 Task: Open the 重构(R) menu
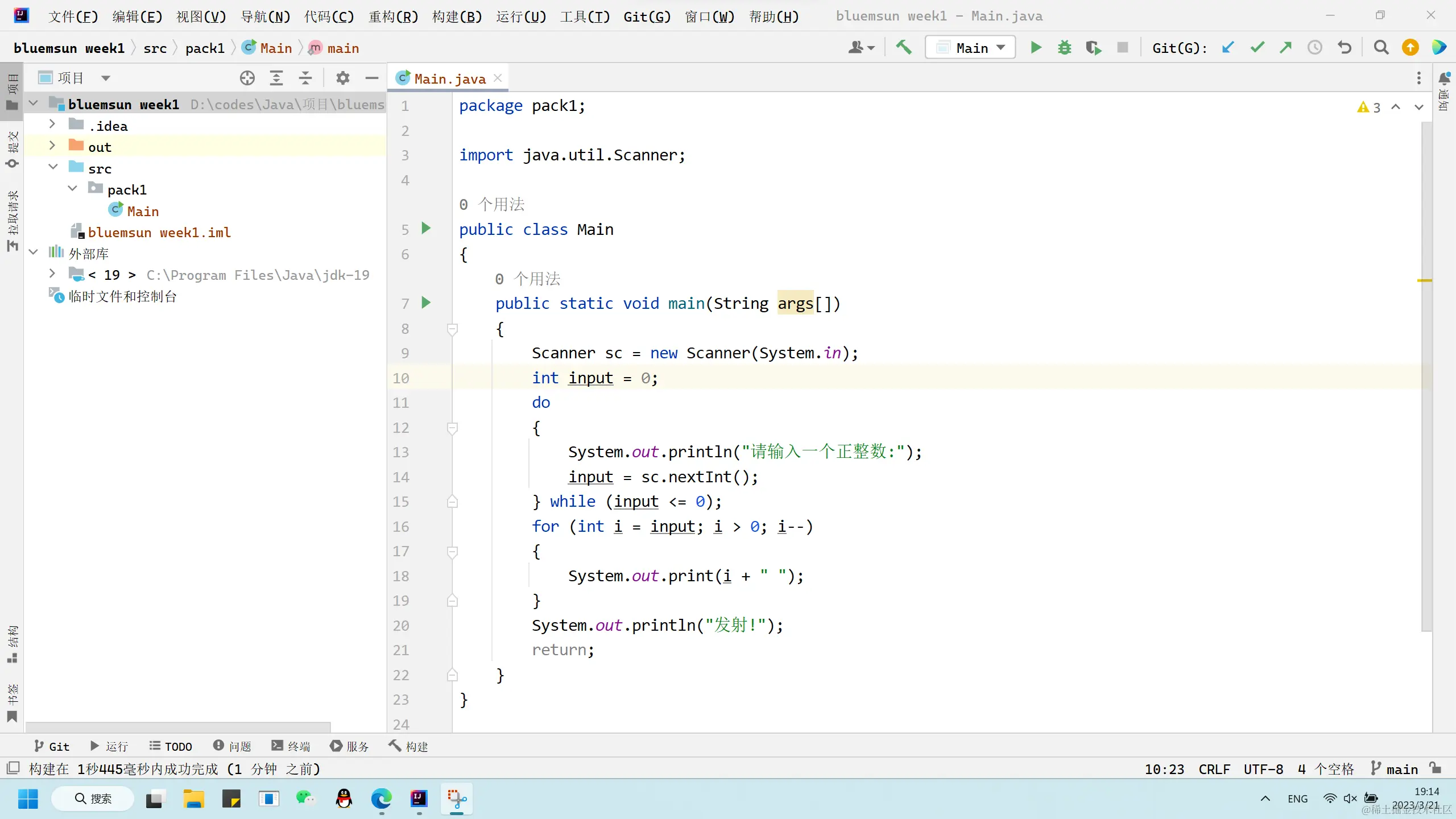393,16
